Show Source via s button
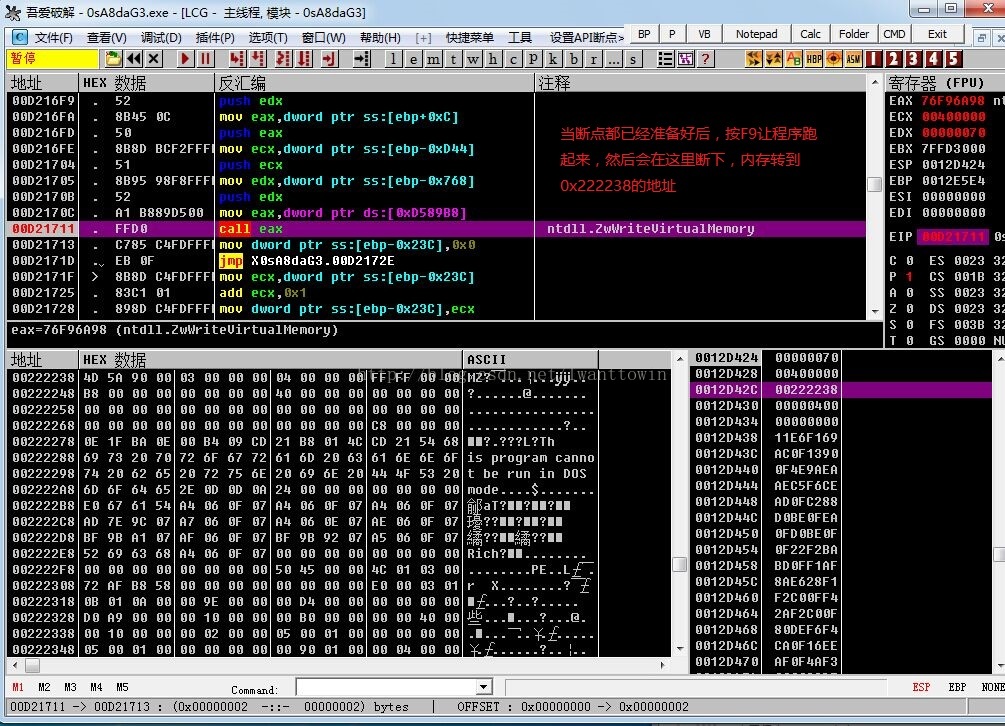This screenshot has width=1005, height=726. [x=633, y=59]
